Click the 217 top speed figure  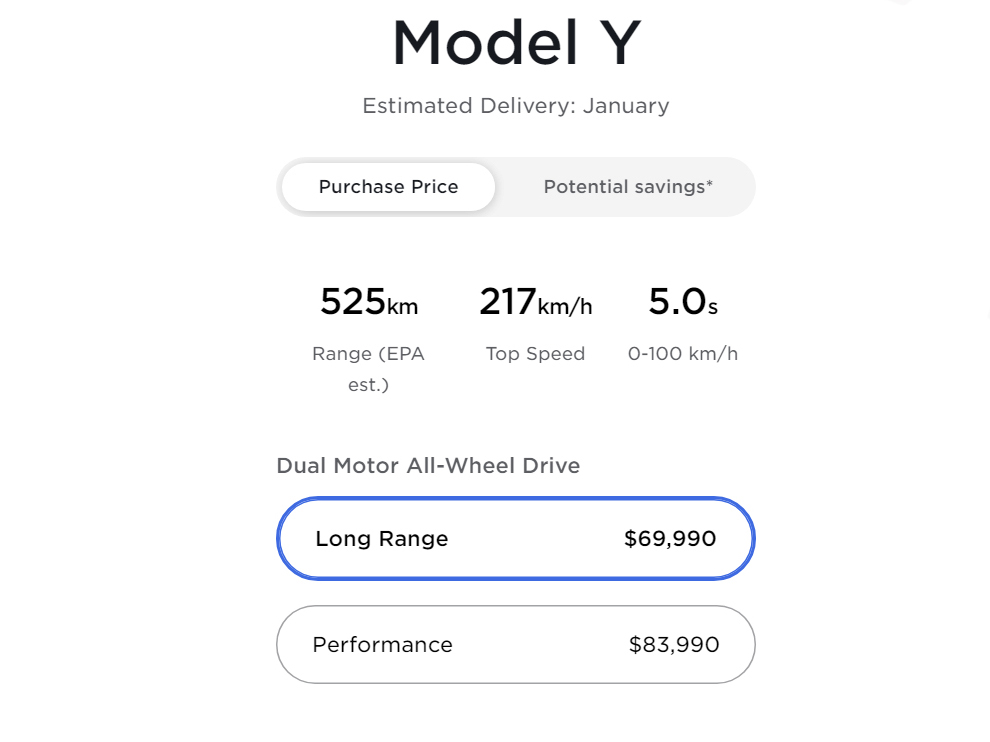click(x=507, y=301)
